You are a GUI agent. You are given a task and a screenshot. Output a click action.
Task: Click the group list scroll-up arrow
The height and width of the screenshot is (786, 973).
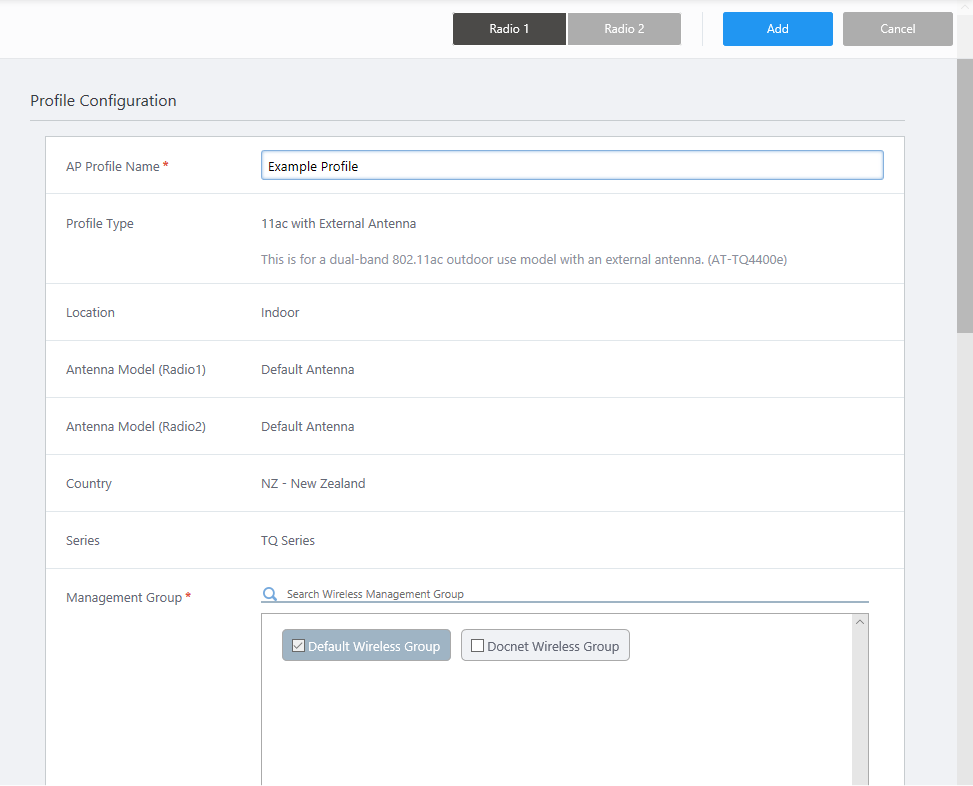tap(860, 622)
